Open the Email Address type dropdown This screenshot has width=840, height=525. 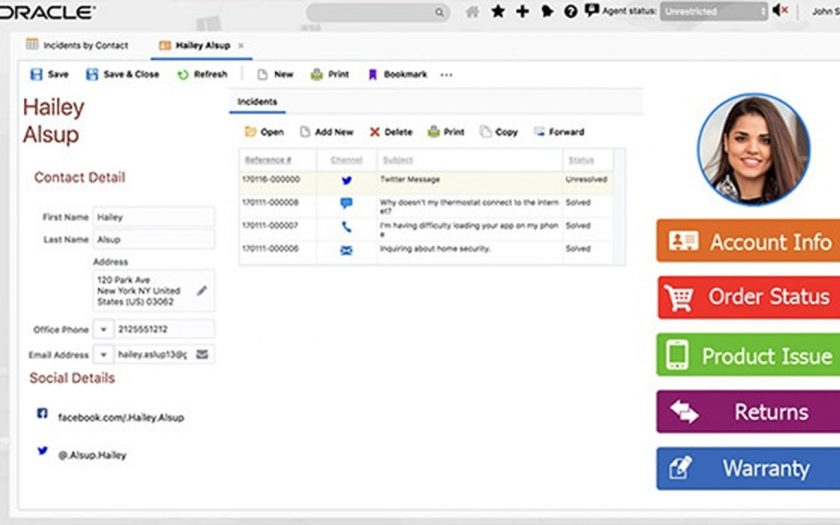pyautogui.click(x=104, y=354)
